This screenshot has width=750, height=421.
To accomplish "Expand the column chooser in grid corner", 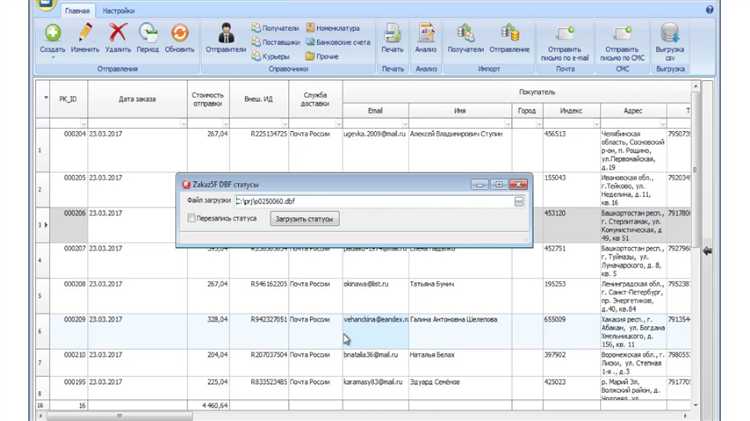I will tap(45, 97).
